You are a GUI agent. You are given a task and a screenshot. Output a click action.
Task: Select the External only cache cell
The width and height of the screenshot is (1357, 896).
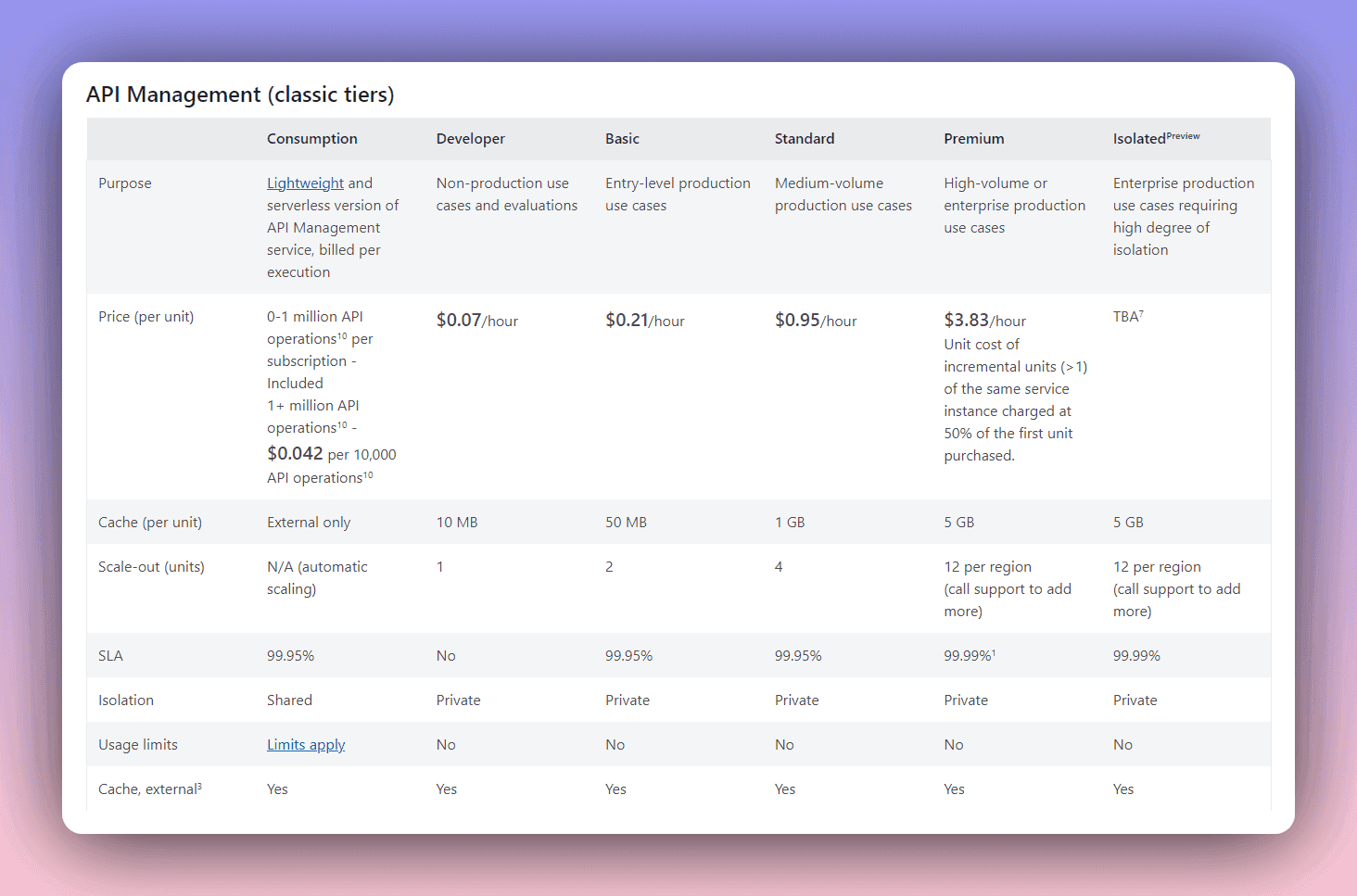pyautogui.click(x=309, y=523)
